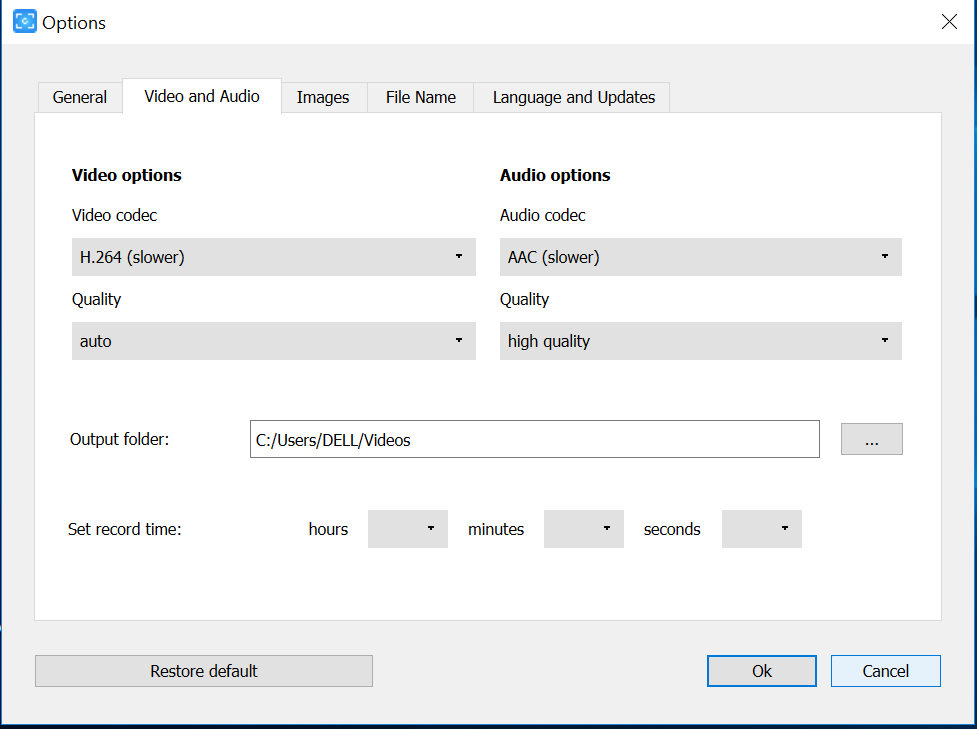This screenshot has height=729, width=977.
Task: Click the Output folder path field
Action: pos(534,440)
